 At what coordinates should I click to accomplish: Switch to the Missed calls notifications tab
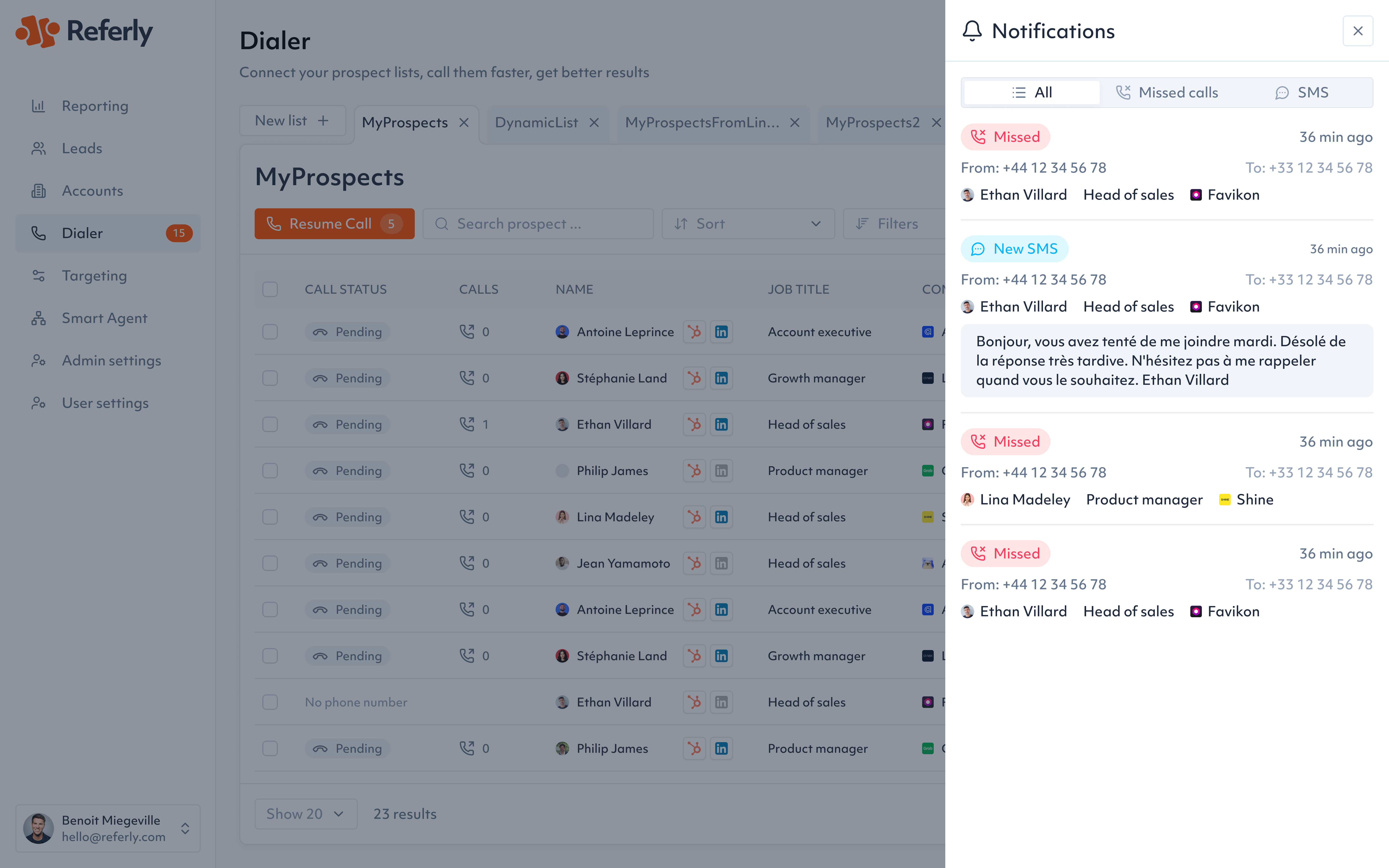(x=1167, y=92)
